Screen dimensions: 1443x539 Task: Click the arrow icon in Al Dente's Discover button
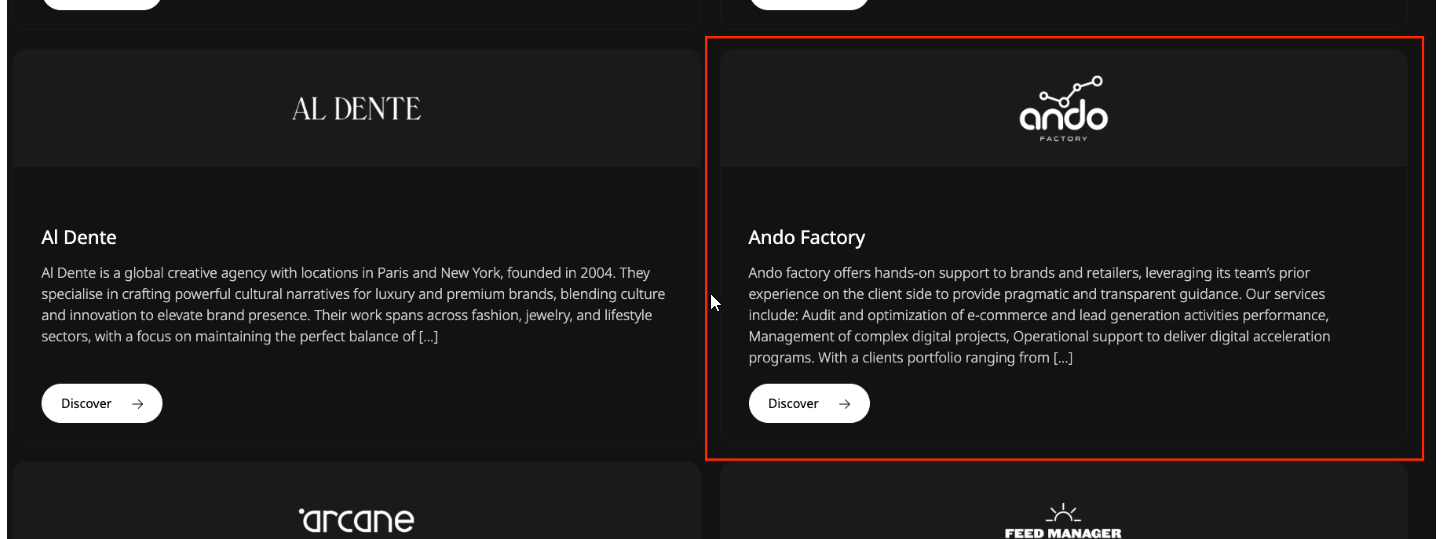(x=138, y=404)
